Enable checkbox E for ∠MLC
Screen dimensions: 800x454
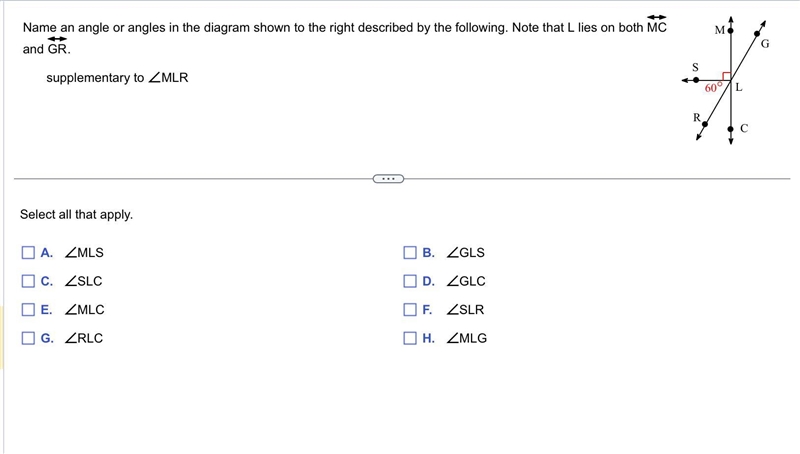(28, 310)
